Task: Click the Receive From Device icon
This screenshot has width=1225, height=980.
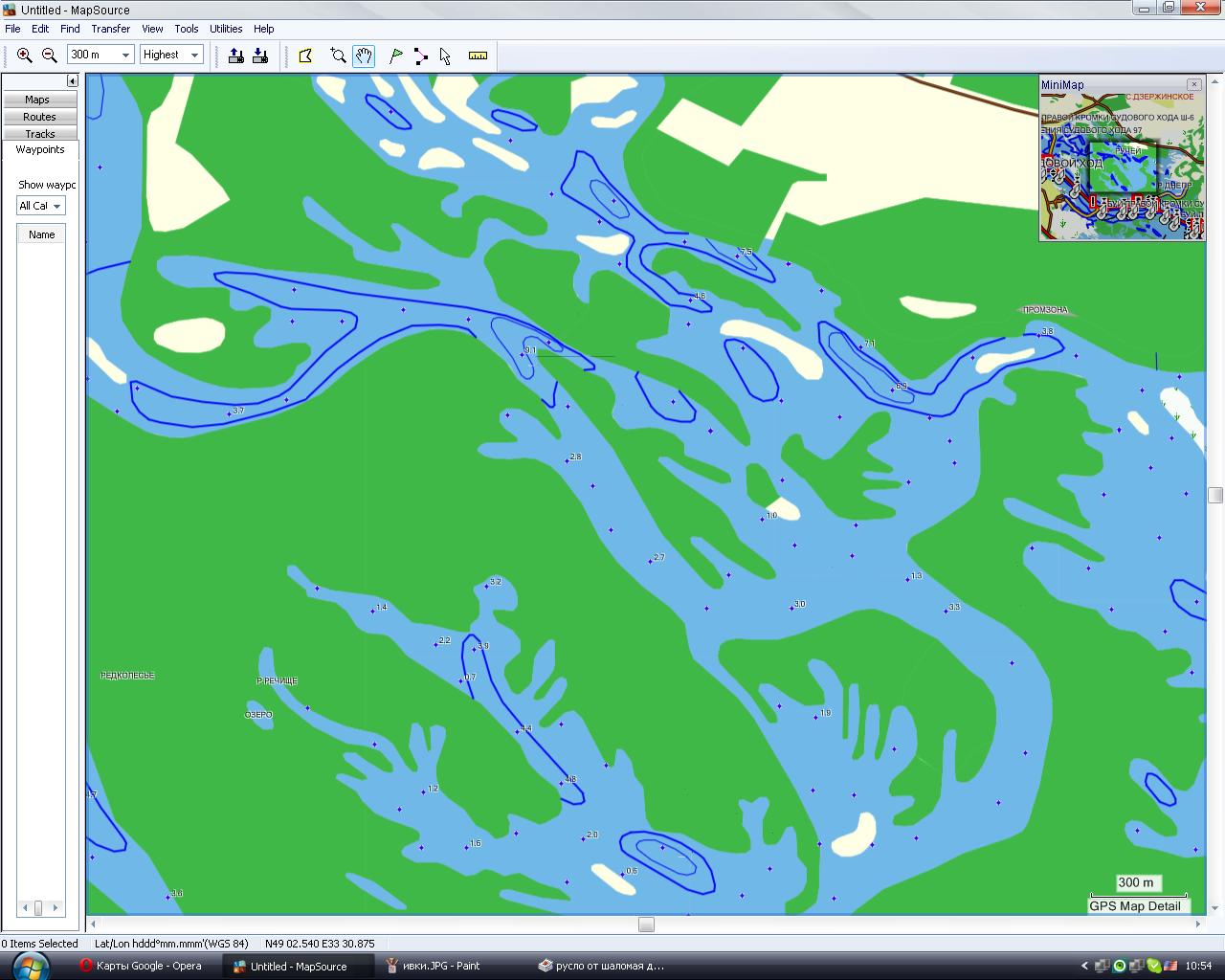Action: pyautogui.click(x=260, y=56)
